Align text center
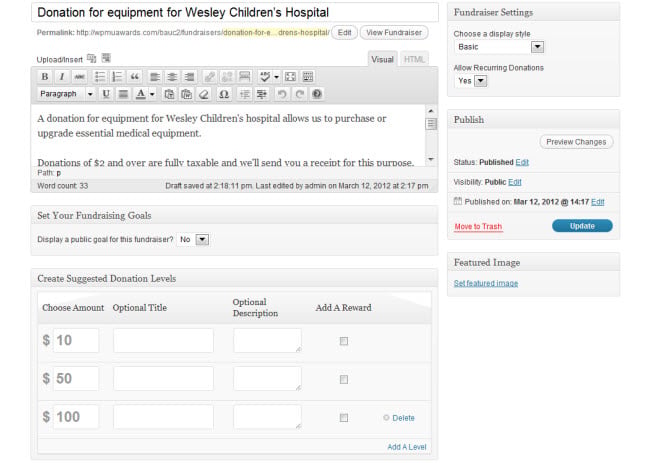The image size is (650, 463). tap(172, 77)
